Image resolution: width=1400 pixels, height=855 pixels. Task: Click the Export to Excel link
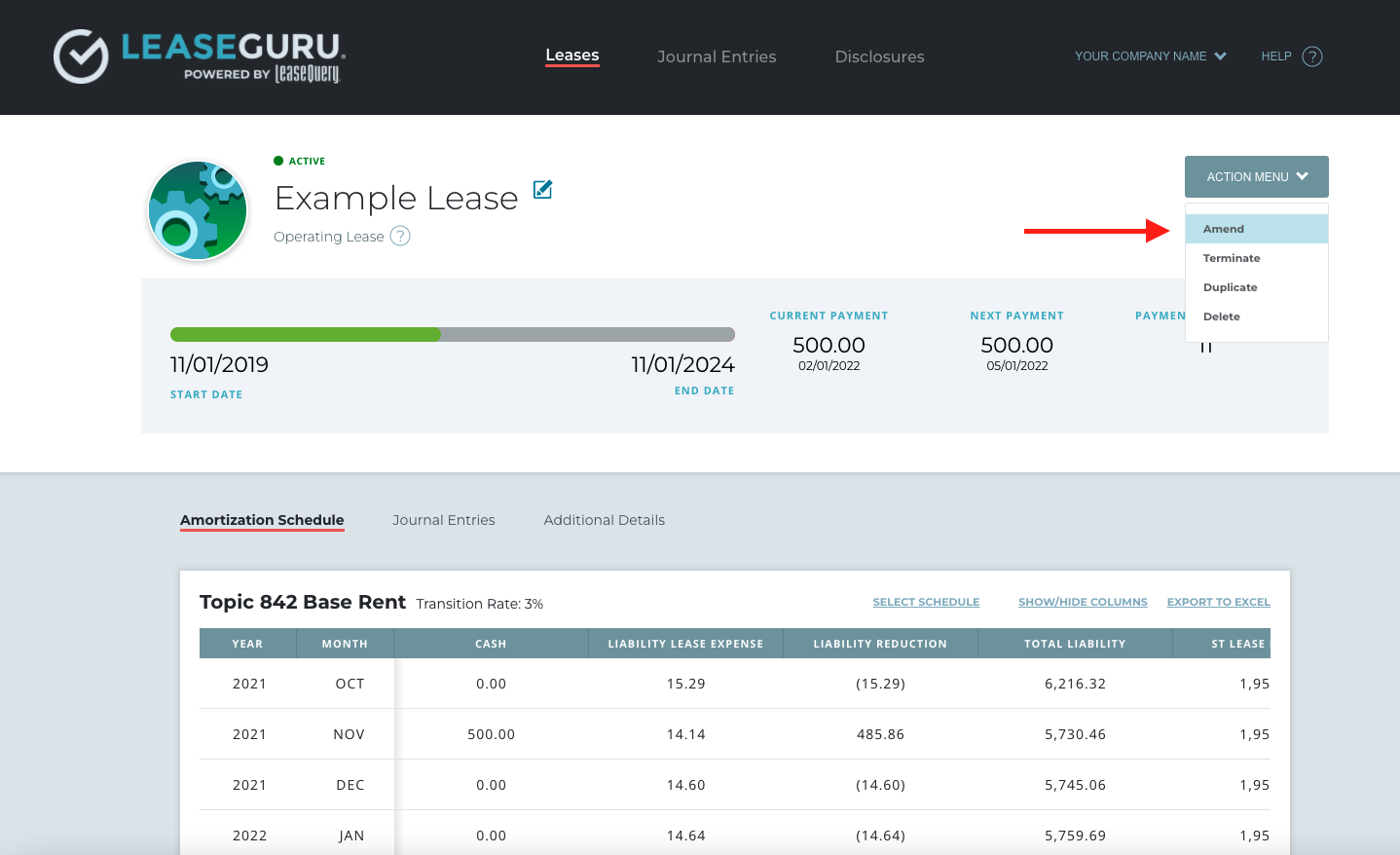point(1218,602)
